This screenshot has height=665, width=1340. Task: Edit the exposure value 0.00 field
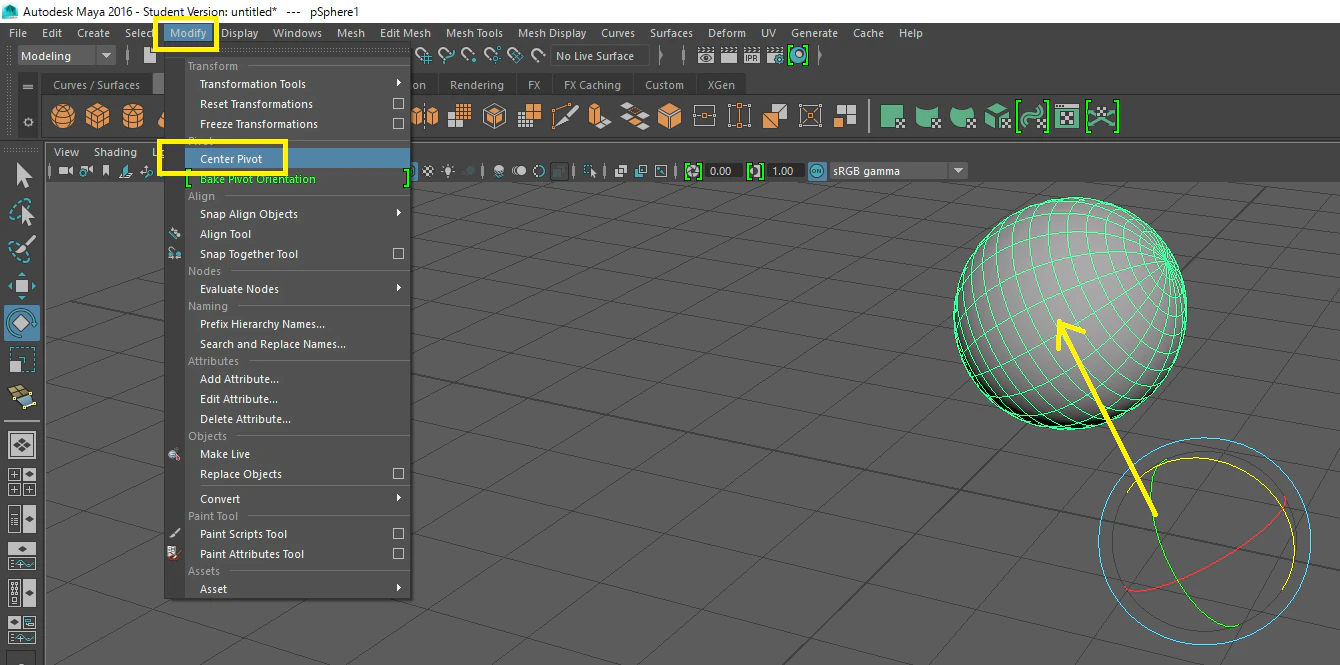pyautogui.click(x=722, y=171)
